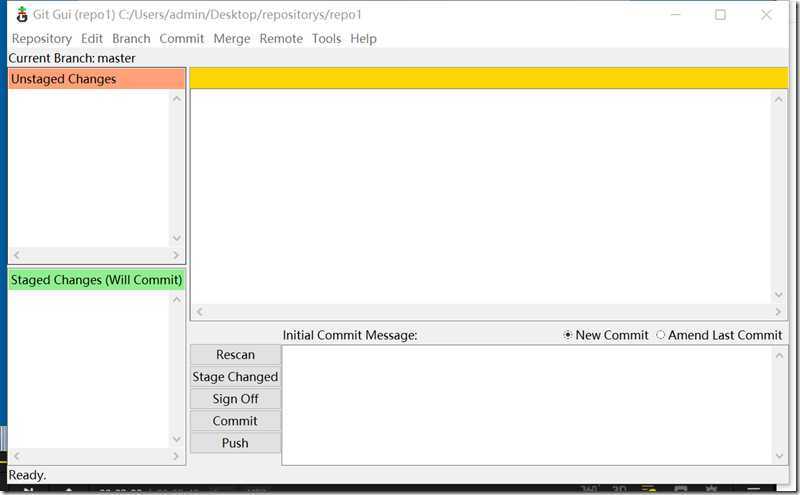Viewport: 800px width, 495px height.
Task: Click inside the empty Unstaged Changes file list
Action: click(x=89, y=168)
